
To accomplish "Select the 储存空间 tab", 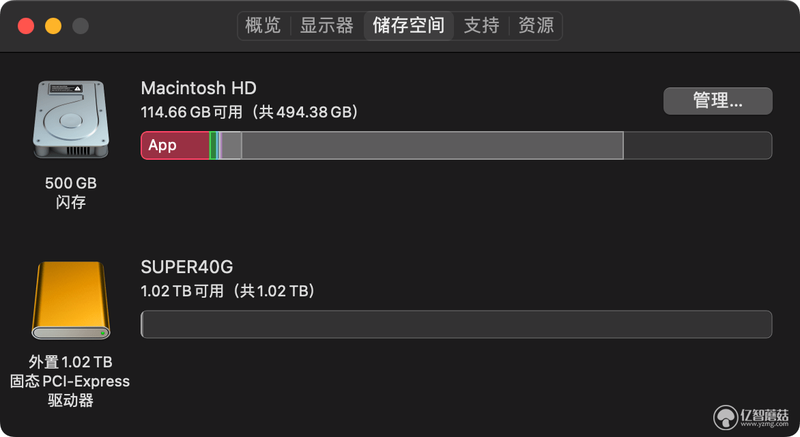I will click(408, 25).
